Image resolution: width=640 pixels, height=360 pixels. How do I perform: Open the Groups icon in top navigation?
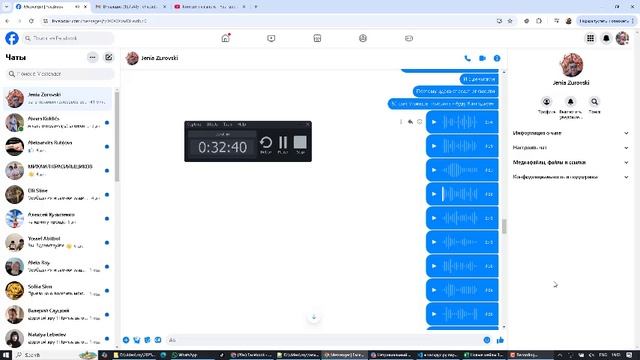(363, 38)
